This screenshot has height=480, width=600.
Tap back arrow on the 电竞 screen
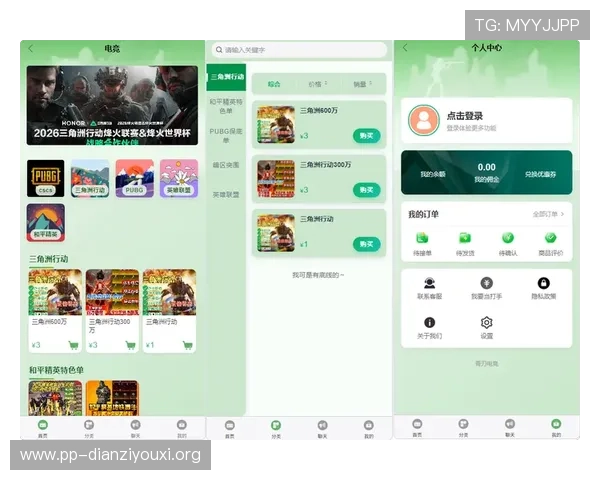pos(31,49)
